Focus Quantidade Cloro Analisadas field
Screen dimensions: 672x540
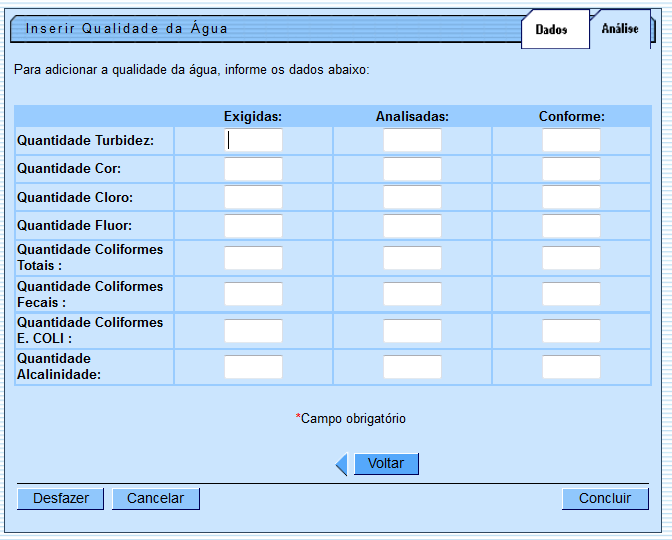[412, 197]
